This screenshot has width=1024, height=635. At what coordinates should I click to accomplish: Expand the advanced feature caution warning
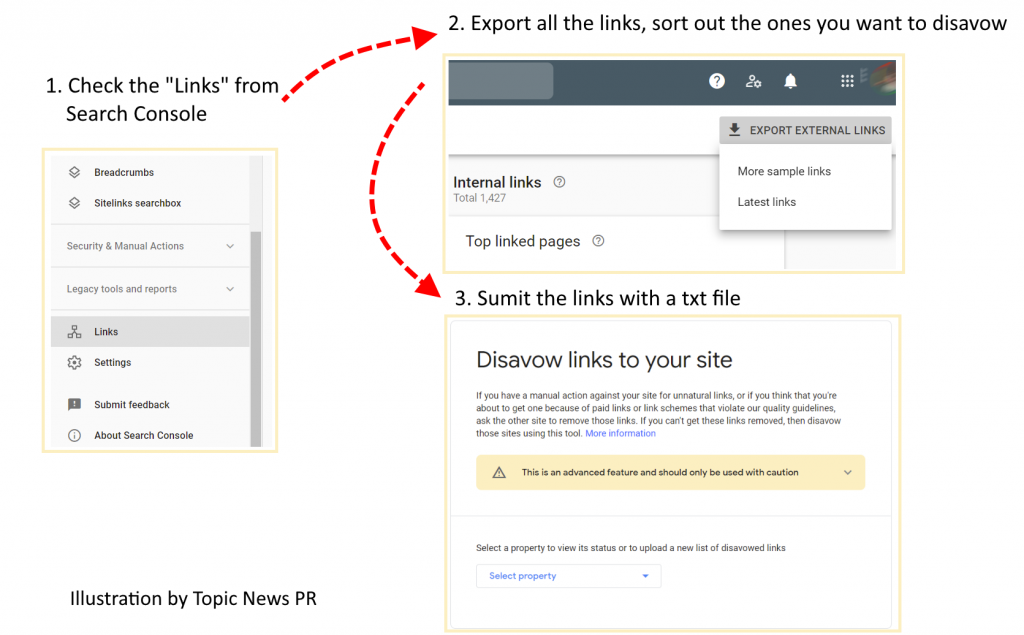pyautogui.click(x=670, y=472)
